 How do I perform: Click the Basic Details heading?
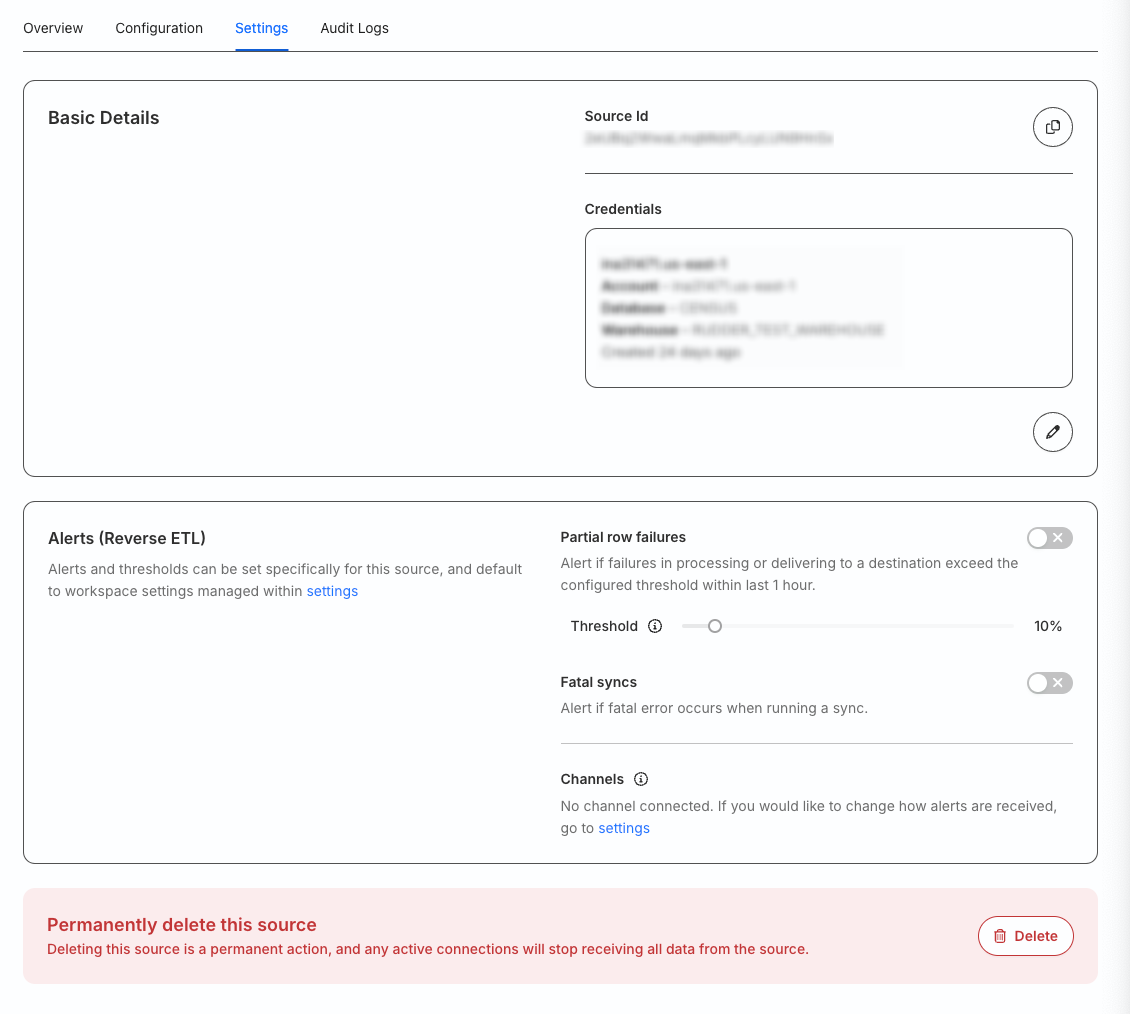click(x=104, y=117)
